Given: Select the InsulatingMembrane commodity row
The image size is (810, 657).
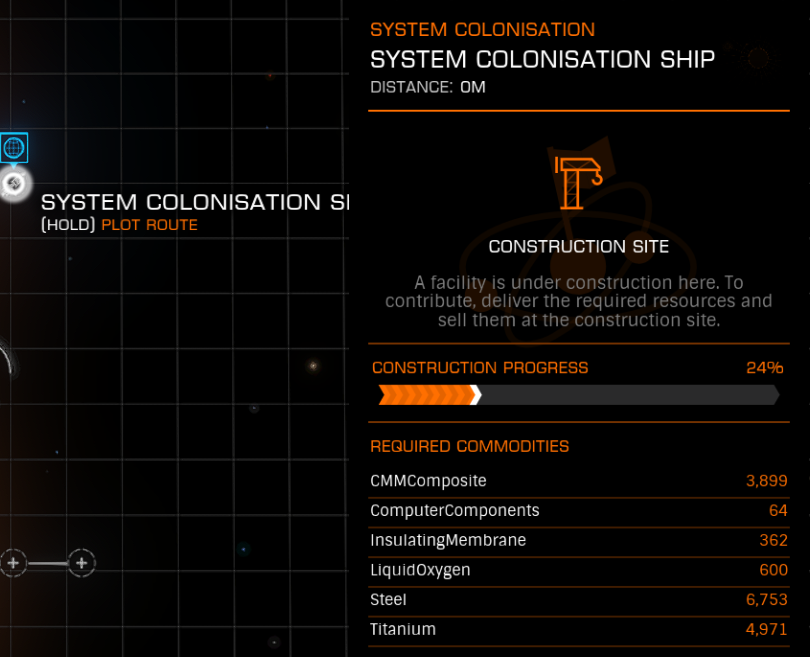Looking at the screenshot, I should [x=578, y=541].
